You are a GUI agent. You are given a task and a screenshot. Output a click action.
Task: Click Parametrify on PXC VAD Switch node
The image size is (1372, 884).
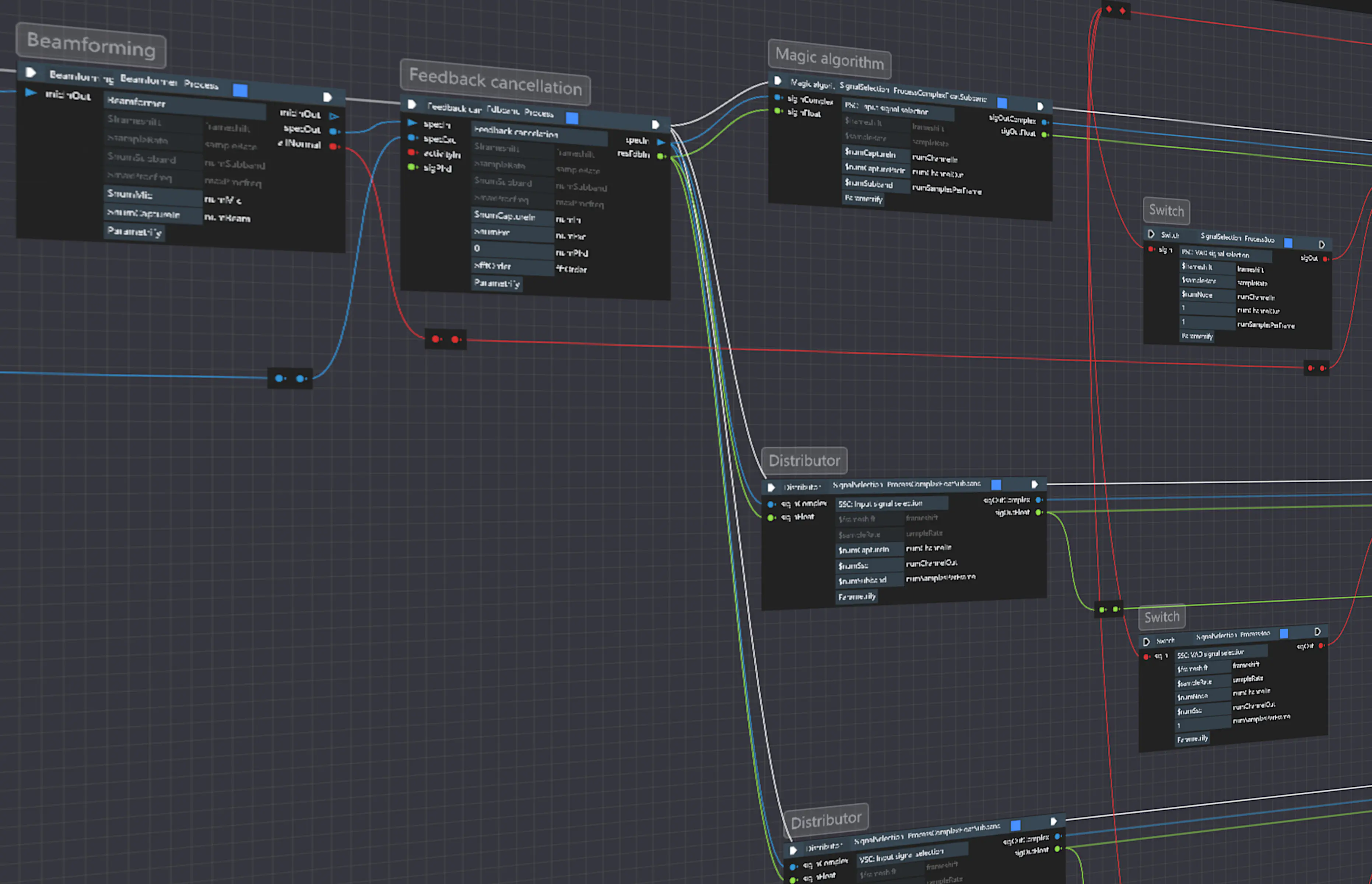point(1197,336)
